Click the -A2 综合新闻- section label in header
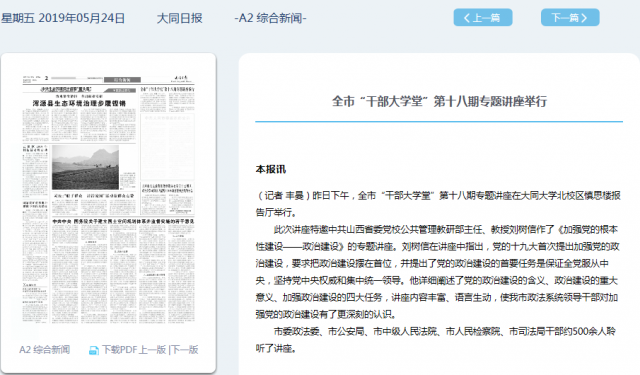 [270, 18]
